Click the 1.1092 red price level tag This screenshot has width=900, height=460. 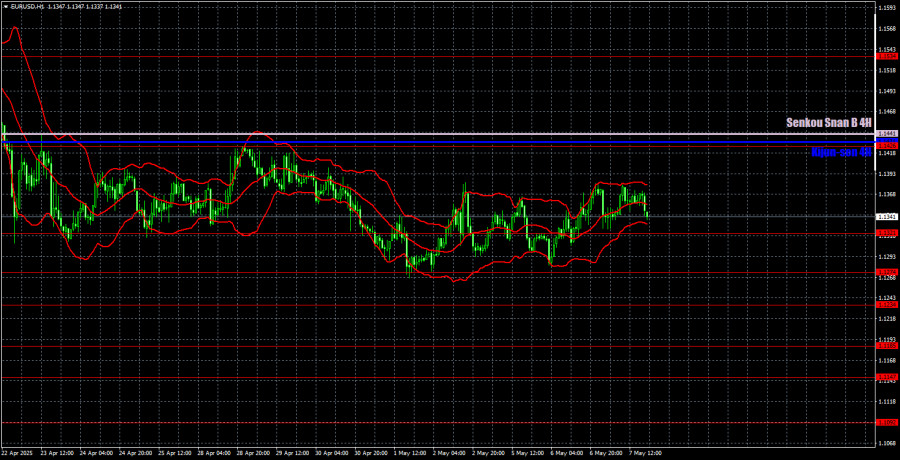[x=887, y=423]
